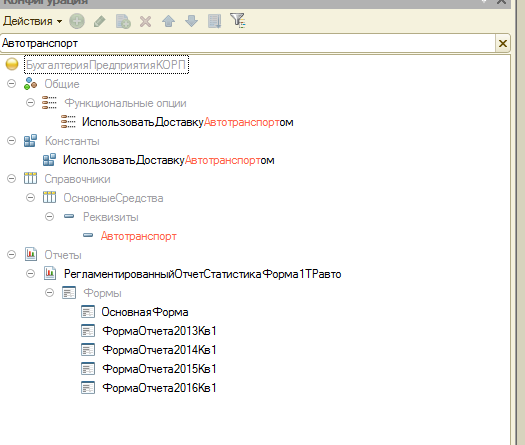Clear the Автотранспорт search field
The height and width of the screenshot is (445, 525).
pyautogui.click(x=503, y=44)
